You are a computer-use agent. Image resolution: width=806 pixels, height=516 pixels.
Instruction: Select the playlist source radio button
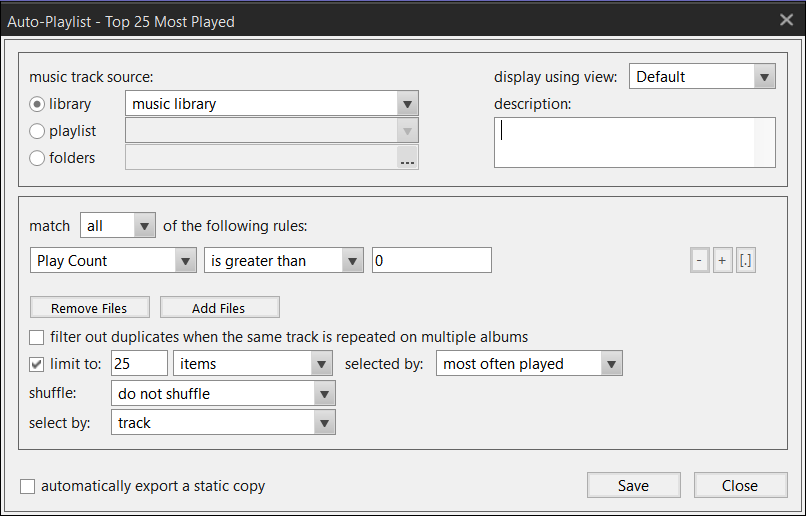point(38,131)
